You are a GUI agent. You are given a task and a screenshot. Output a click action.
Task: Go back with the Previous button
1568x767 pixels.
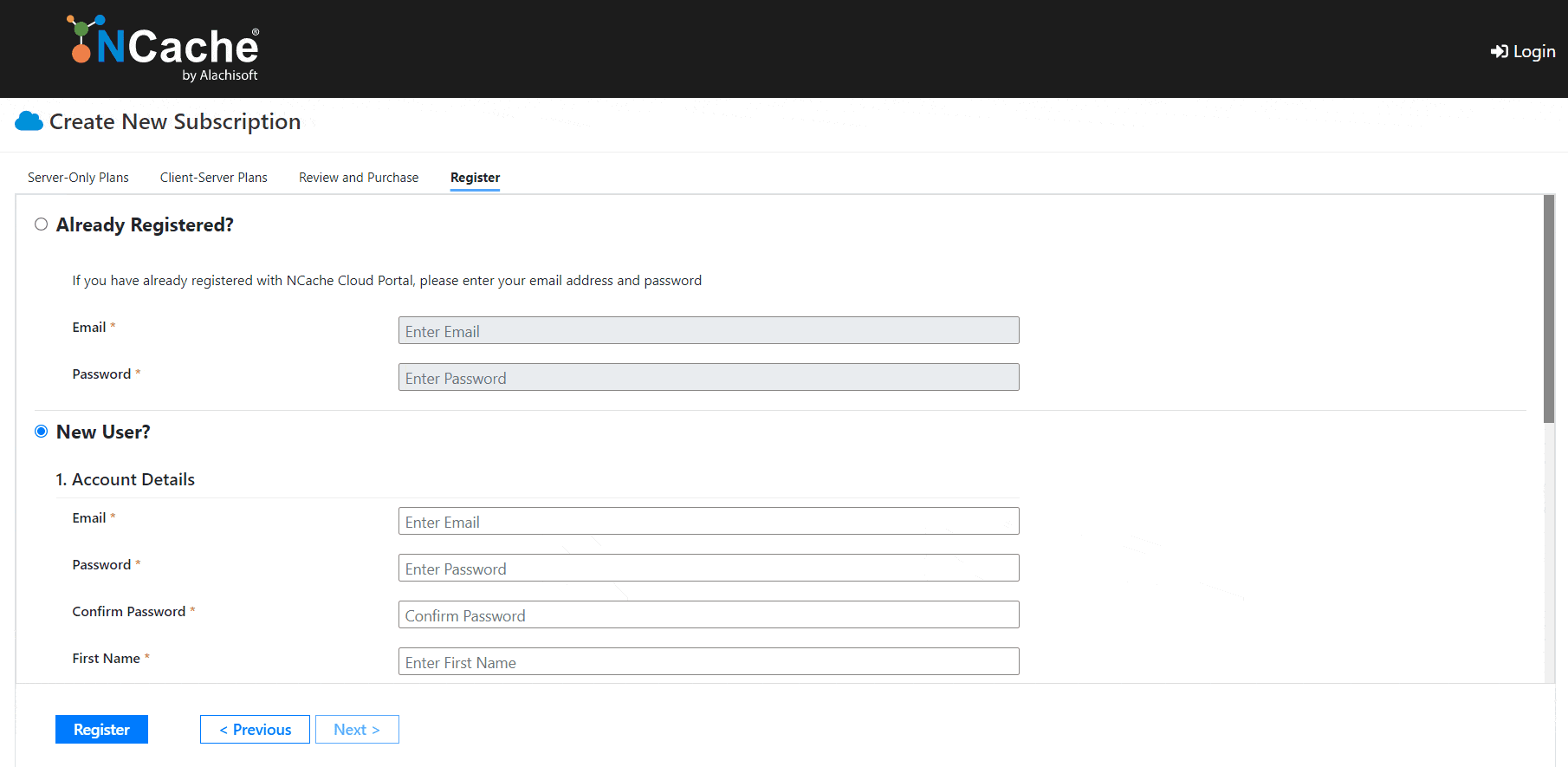[255, 730]
